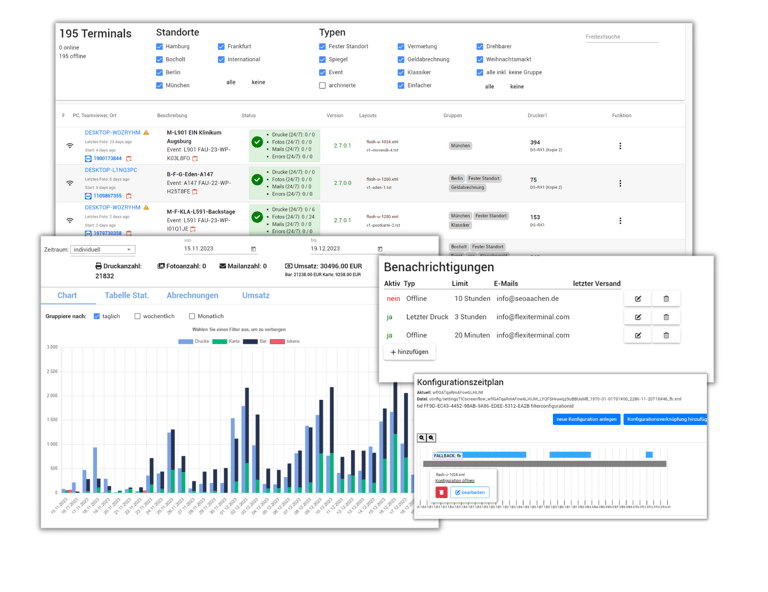Edit the Letzter Druck notification
The image size is (768, 592).
point(638,317)
